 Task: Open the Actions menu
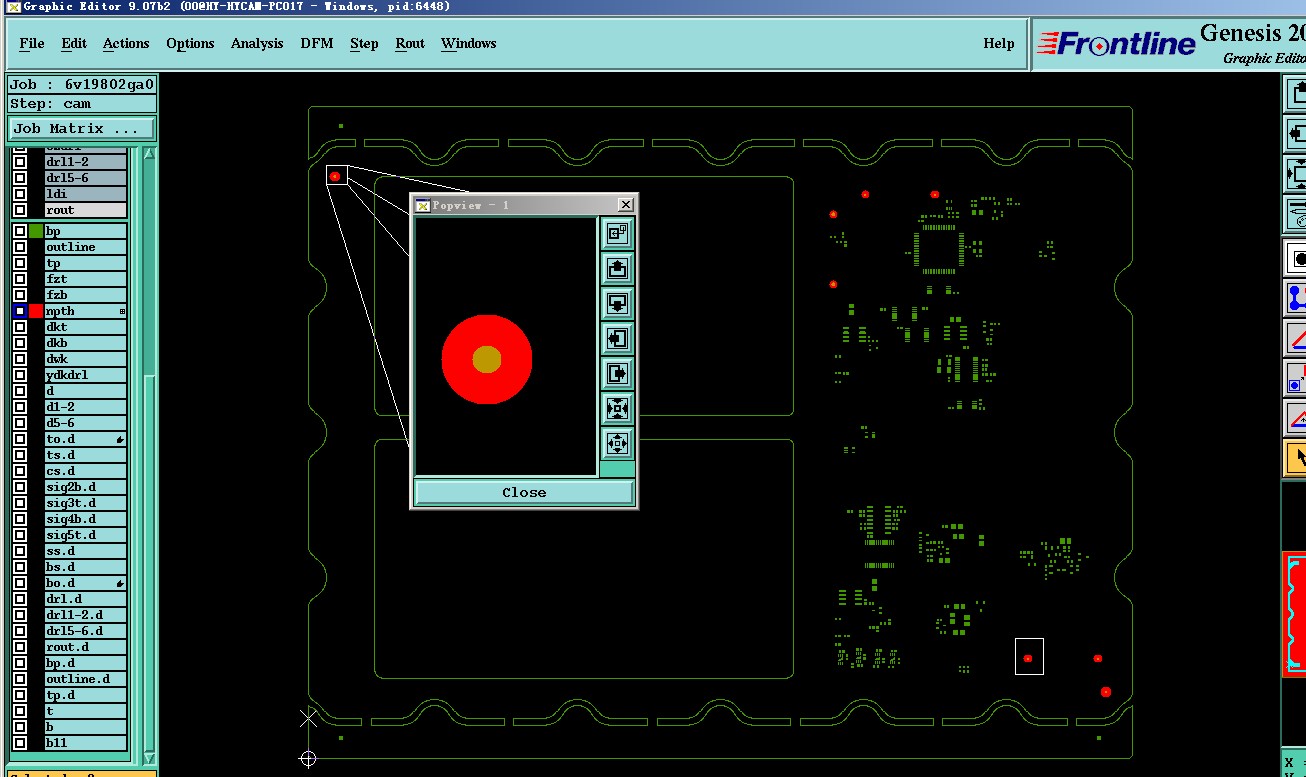(x=126, y=43)
